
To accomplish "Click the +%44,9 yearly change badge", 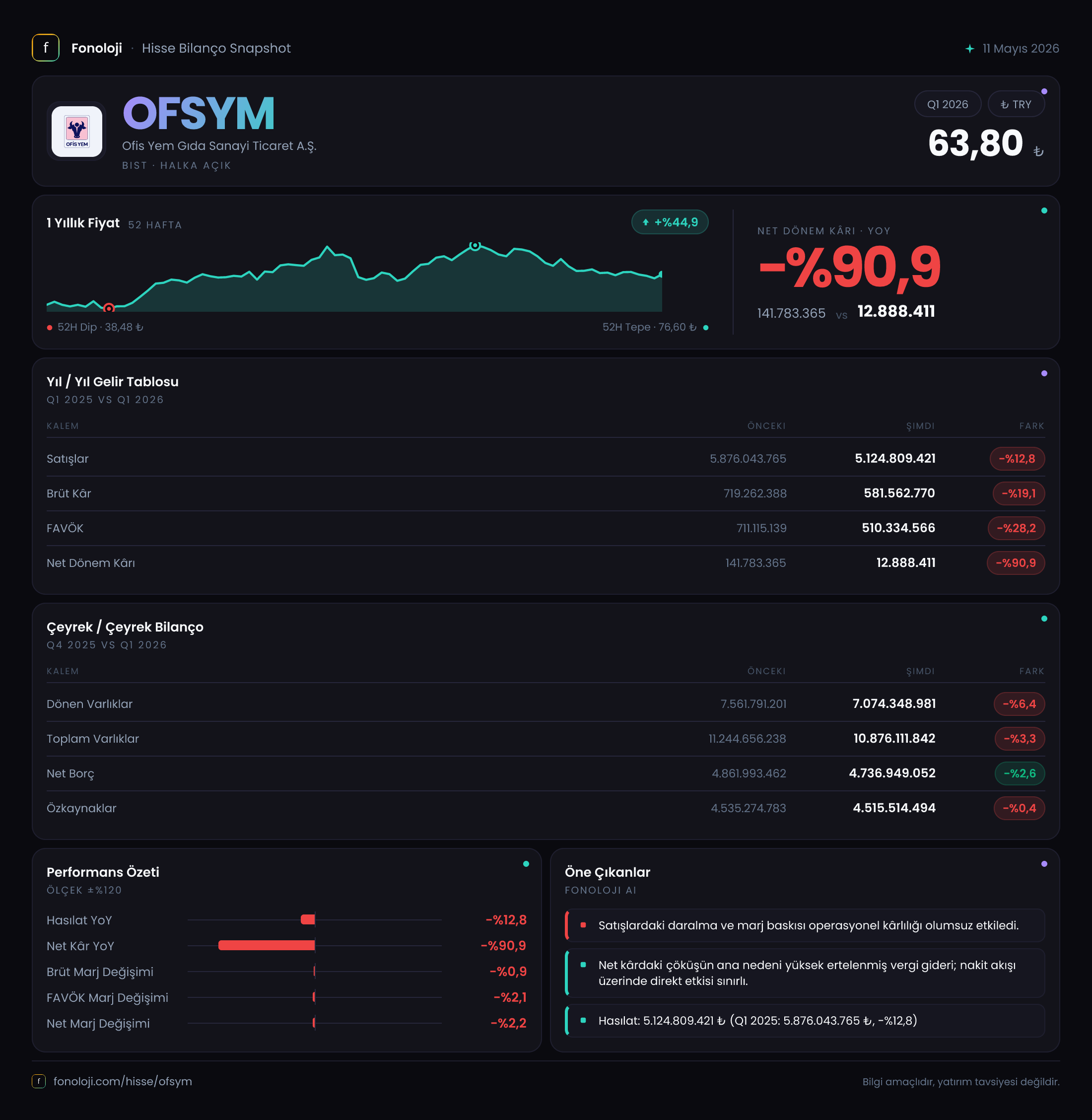I will (670, 222).
